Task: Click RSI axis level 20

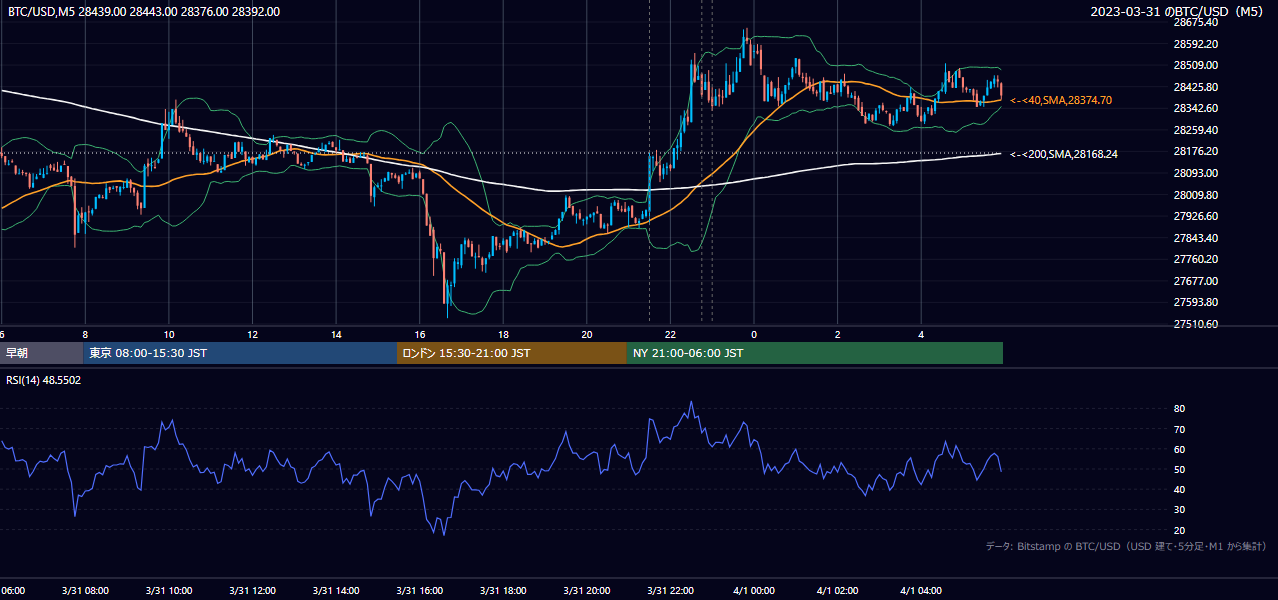Action: click(x=1179, y=530)
